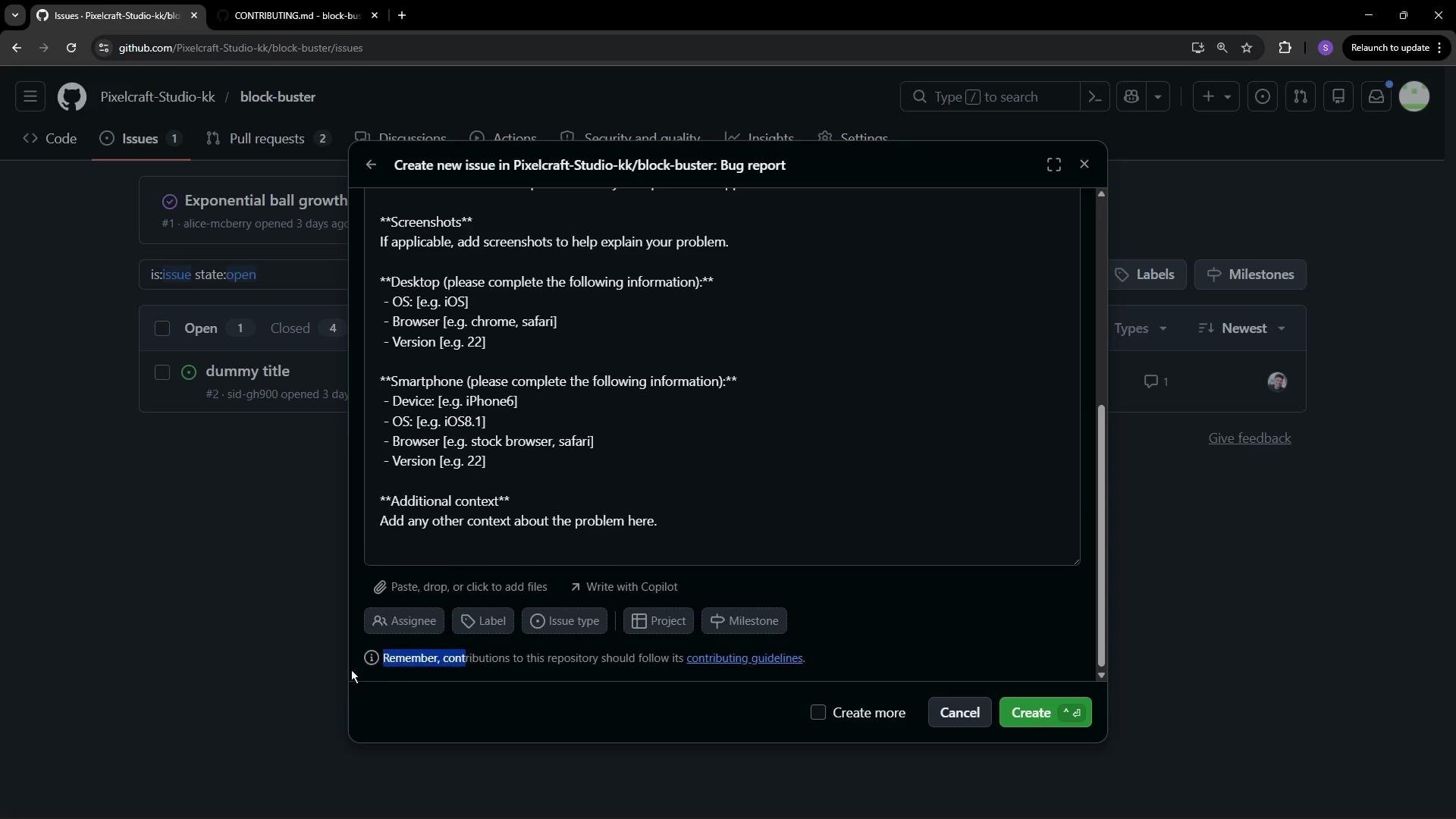Open the tab search dropdown
The image size is (1456, 819).
click(x=14, y=15)
